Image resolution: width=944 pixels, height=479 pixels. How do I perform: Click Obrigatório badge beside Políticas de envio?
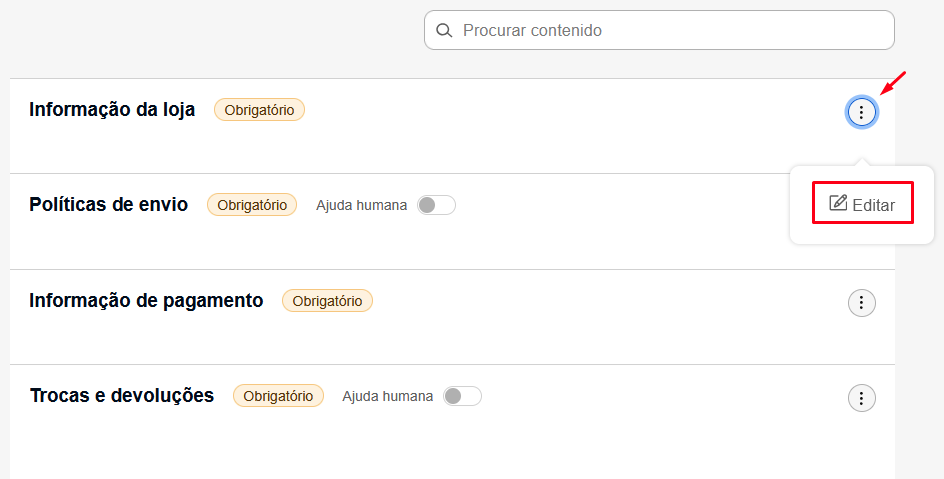click(x=252, y=205)
